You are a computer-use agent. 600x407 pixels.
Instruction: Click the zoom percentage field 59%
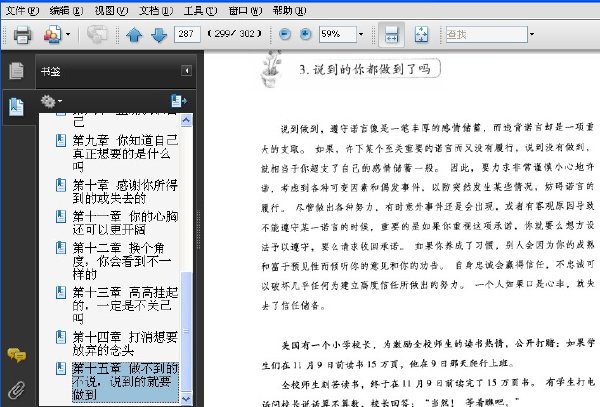pyautogui.click(x=338, y=34)
